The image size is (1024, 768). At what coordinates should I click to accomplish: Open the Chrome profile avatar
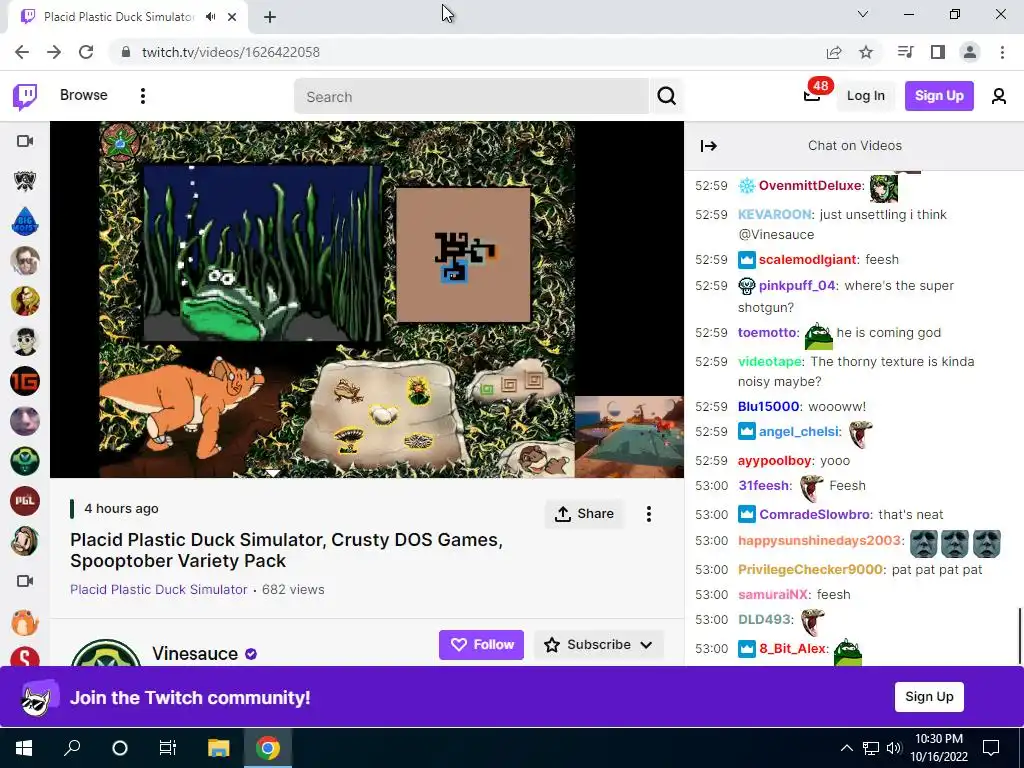click(970, 52)
